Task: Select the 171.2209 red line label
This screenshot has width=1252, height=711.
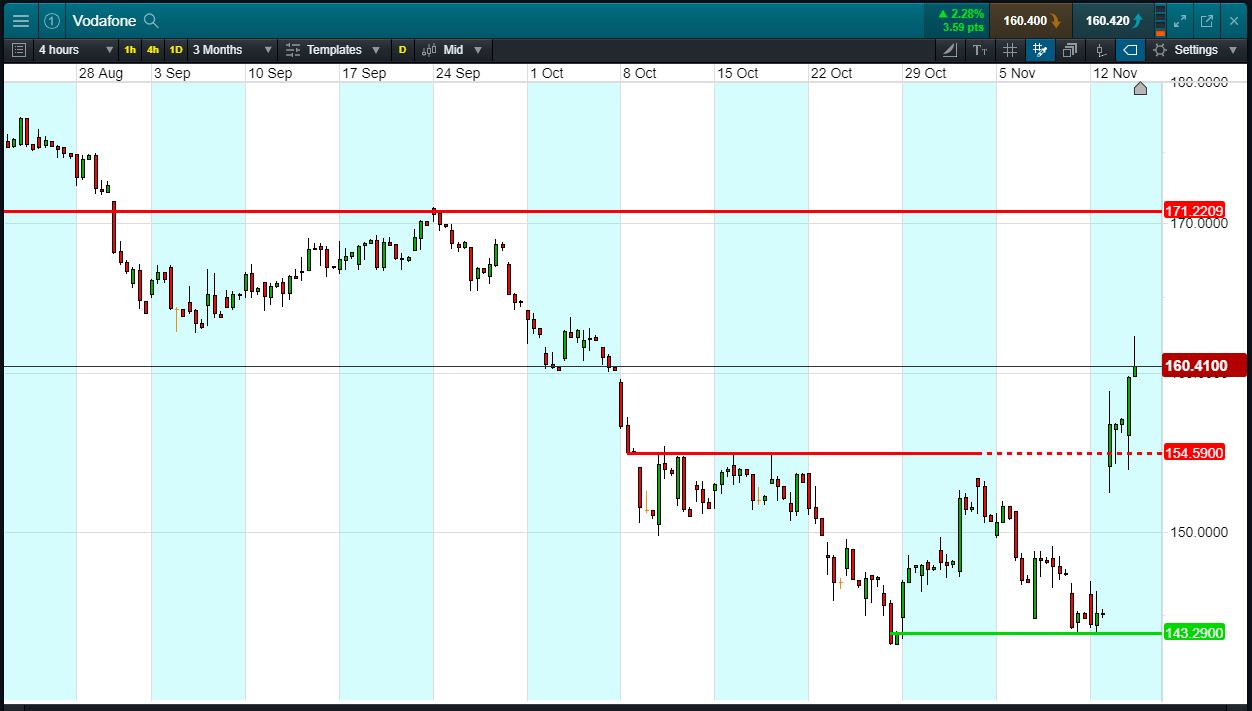Action: [1195, 211]
